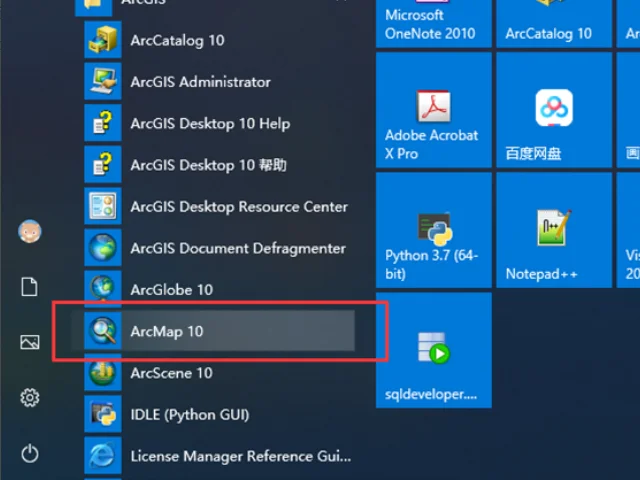Open ArcMap 10 from the app list

[166, 331]
